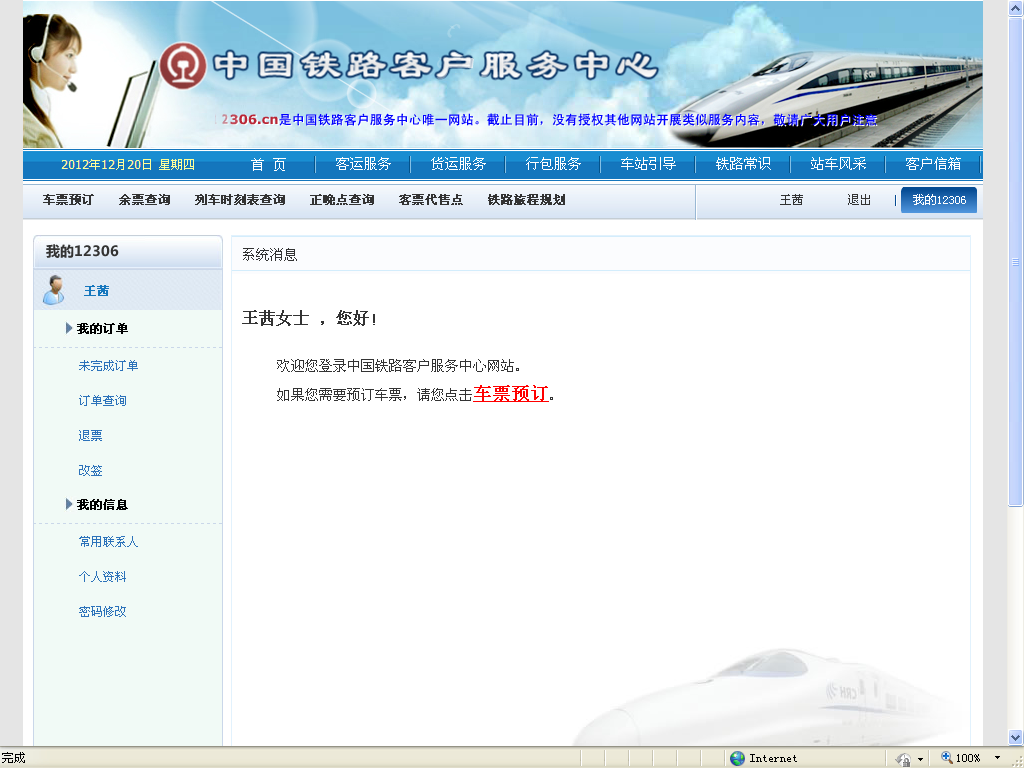
Task: Open 货运服务 in the navigation bar
Action: click(x=458, y=164)
